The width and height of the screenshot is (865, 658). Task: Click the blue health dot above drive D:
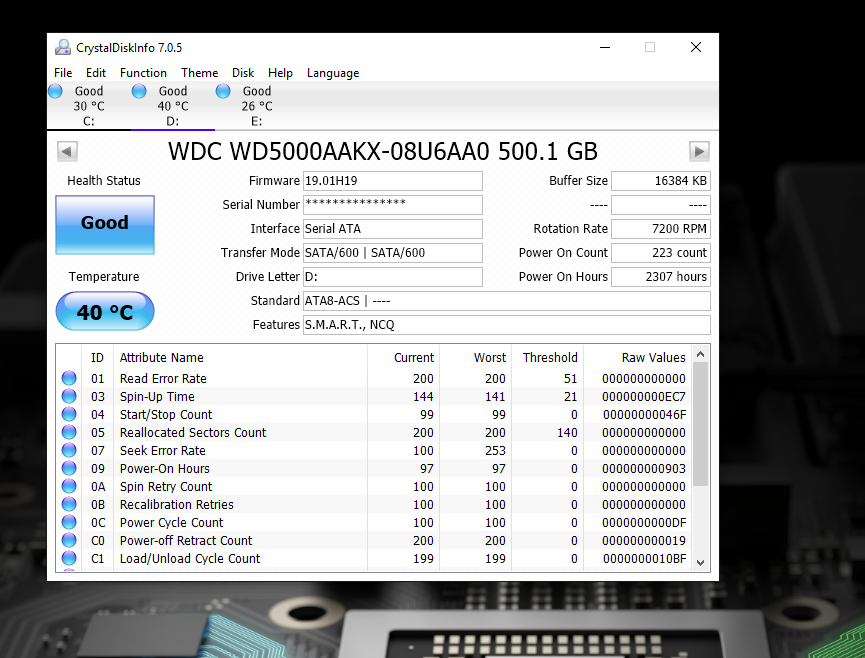(x=139, y=90)
